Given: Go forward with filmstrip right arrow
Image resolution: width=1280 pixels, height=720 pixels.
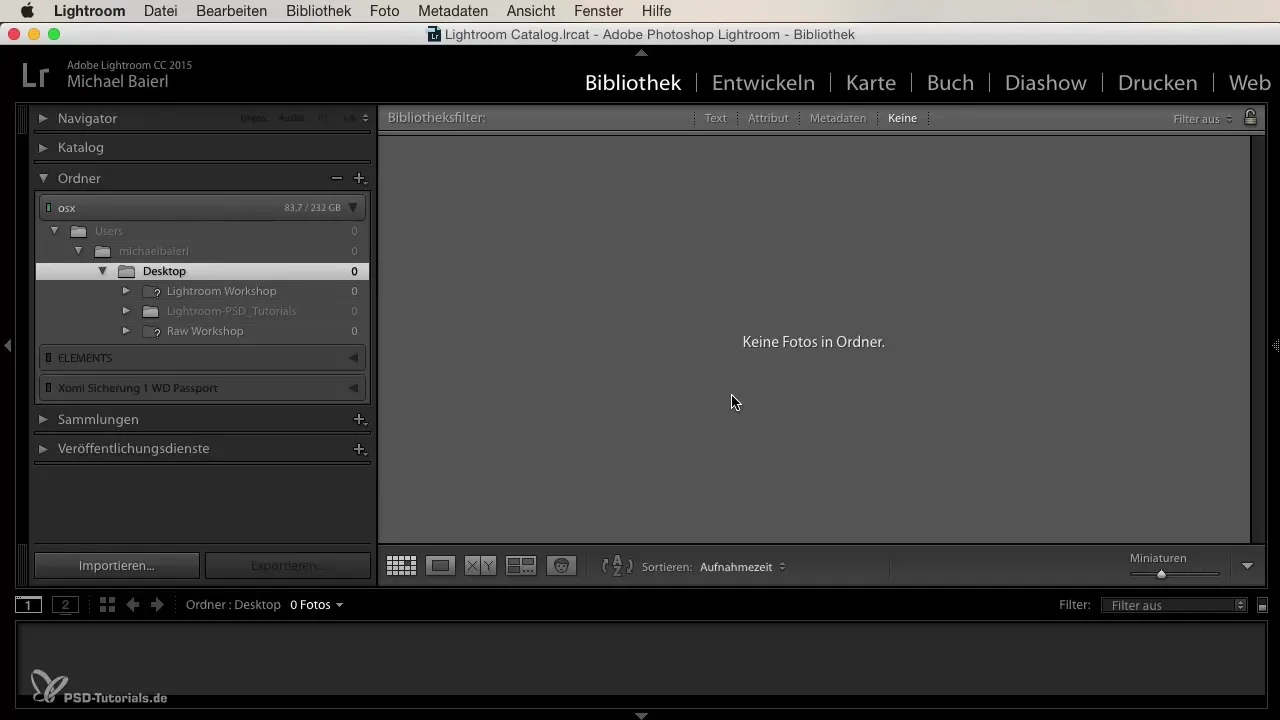Looking at the screenshot, I should [x=157, y=605].
